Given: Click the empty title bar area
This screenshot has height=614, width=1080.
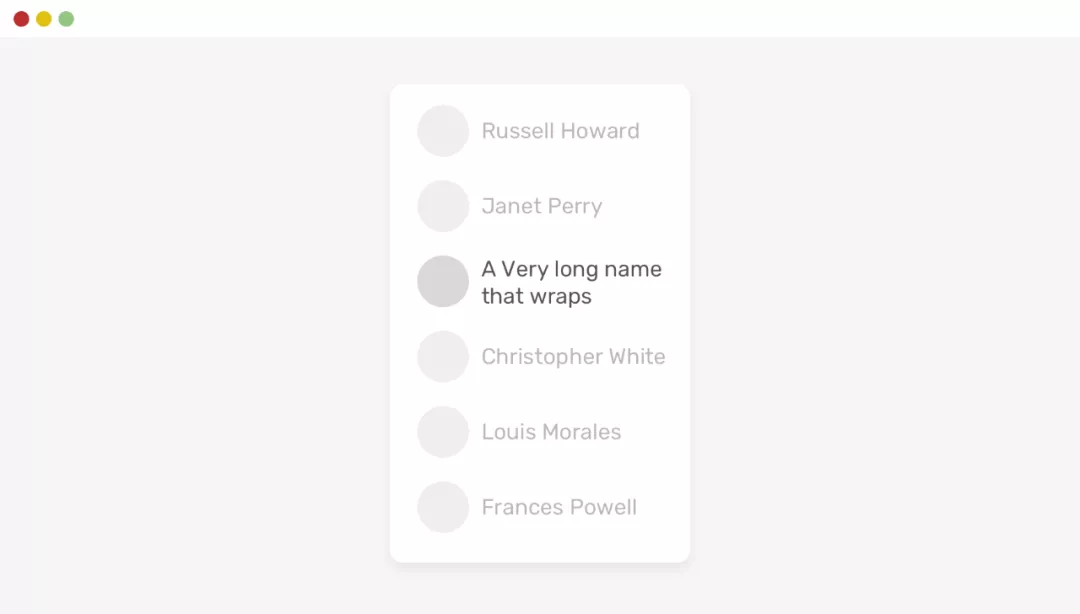Looking at the screenshot, I should pos(540,19).
